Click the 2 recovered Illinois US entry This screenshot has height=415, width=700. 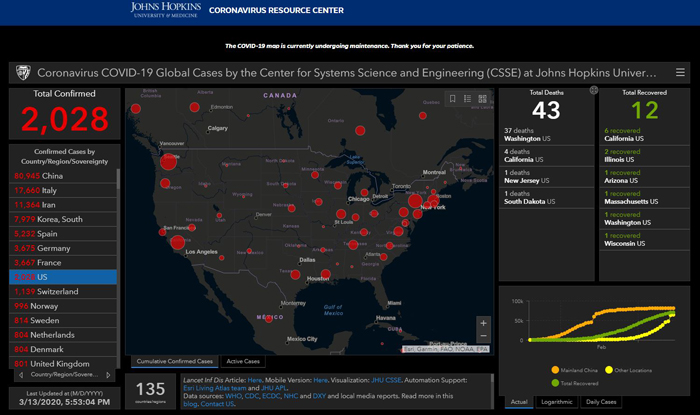pyautogui.click(x=645, y=156)
